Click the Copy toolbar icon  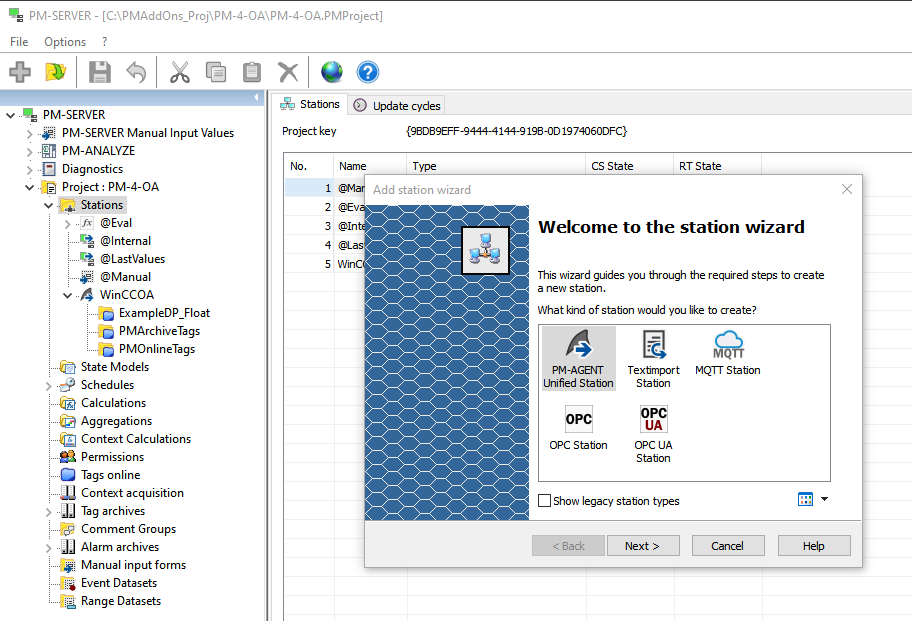coord(216,72)
